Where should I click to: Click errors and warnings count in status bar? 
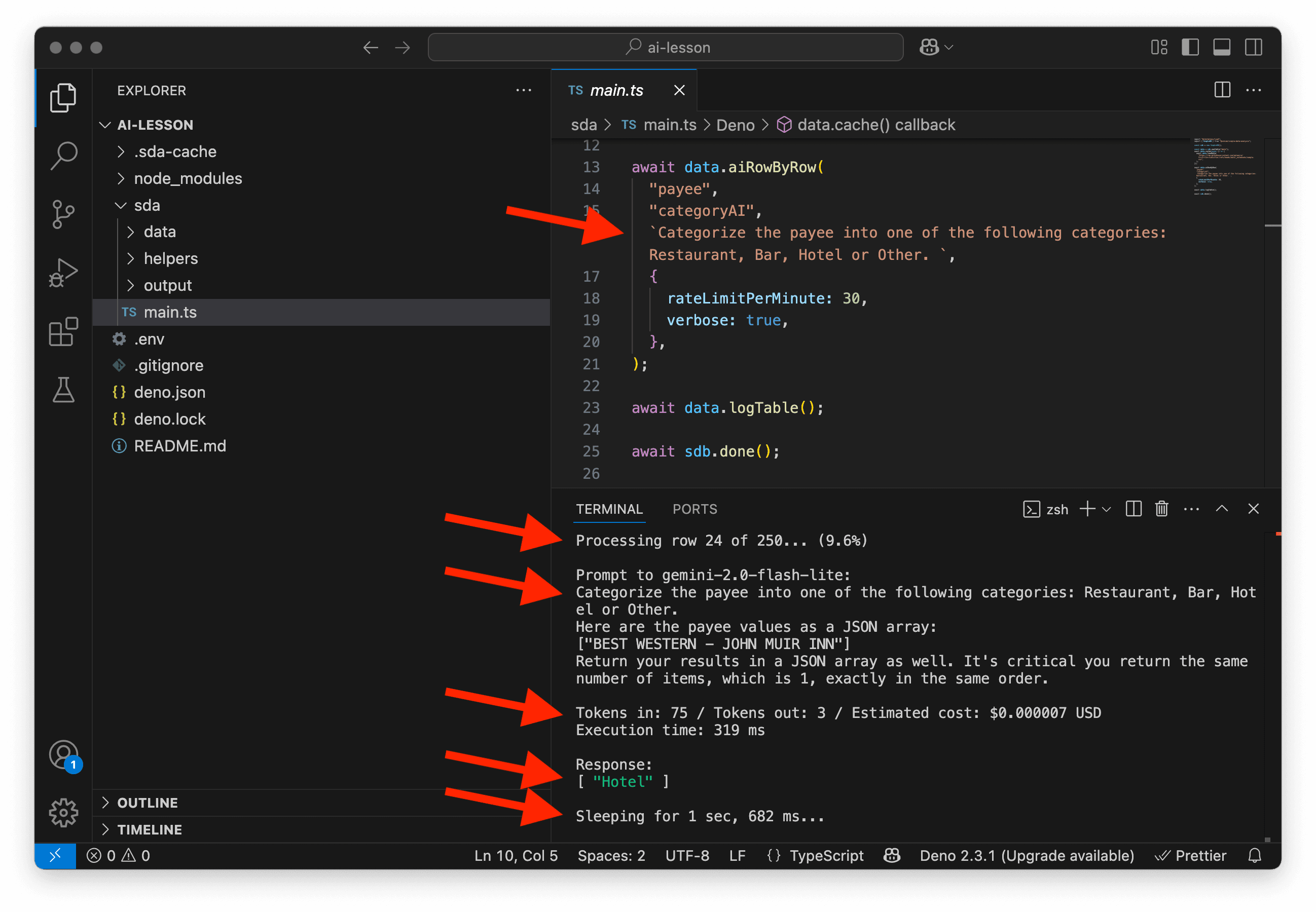pos(118,855)
